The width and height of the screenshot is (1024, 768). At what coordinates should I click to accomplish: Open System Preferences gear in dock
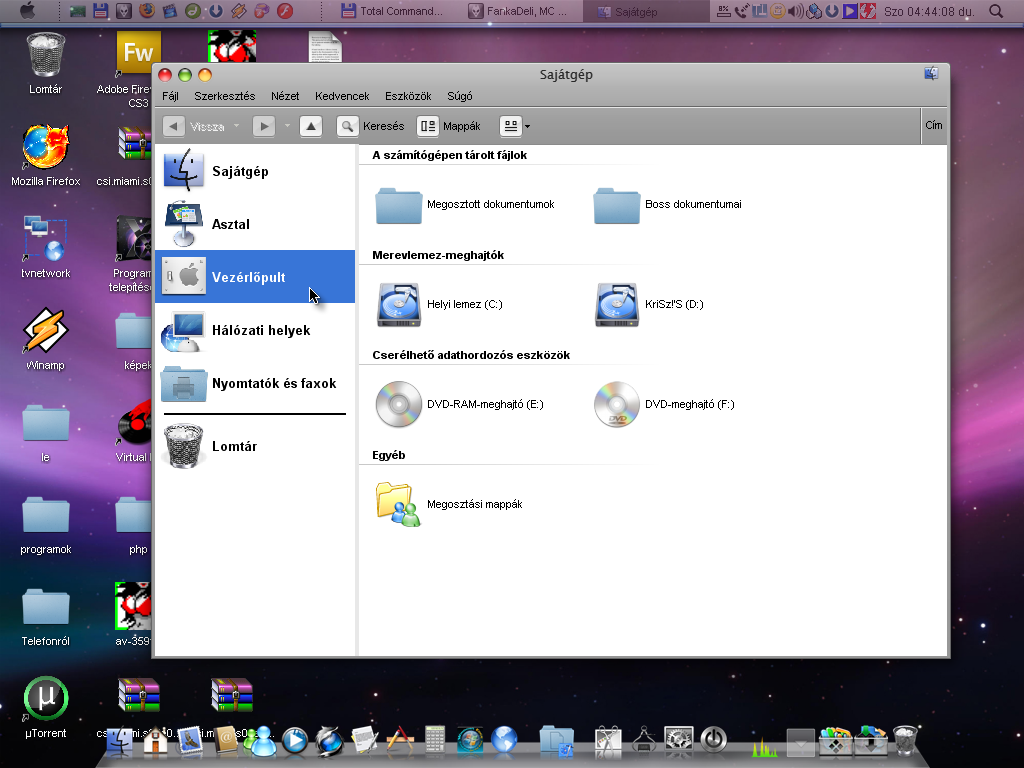[679, 741]
